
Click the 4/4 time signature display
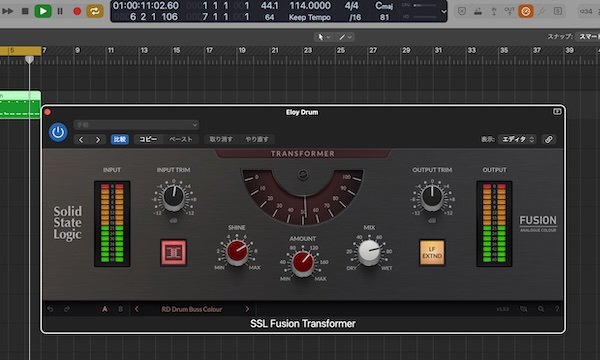[352, 6]
